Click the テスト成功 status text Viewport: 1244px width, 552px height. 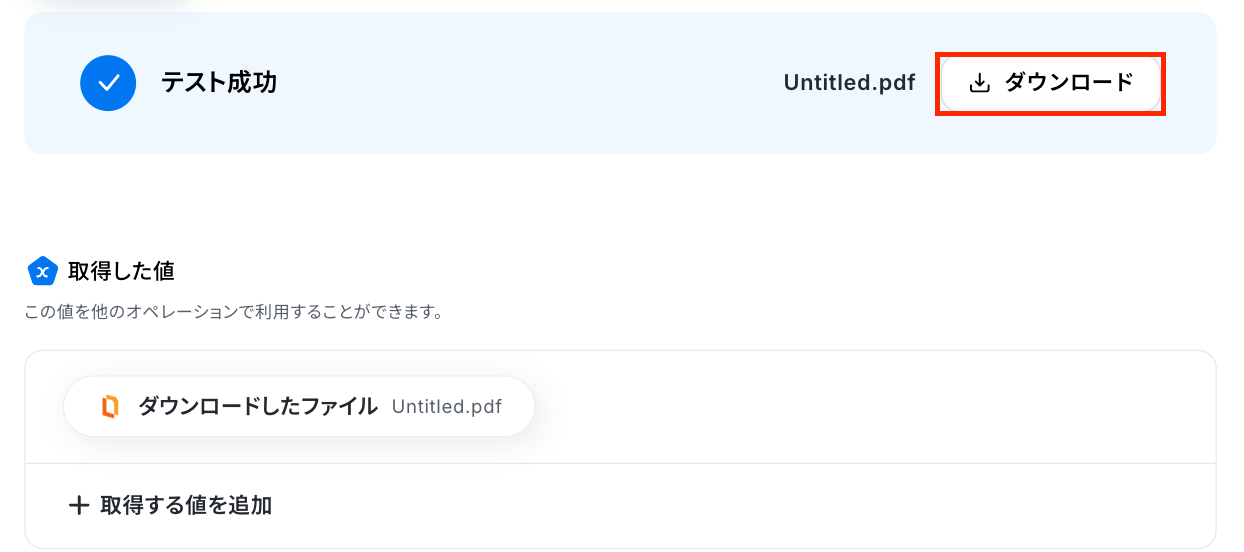point(219,83)
